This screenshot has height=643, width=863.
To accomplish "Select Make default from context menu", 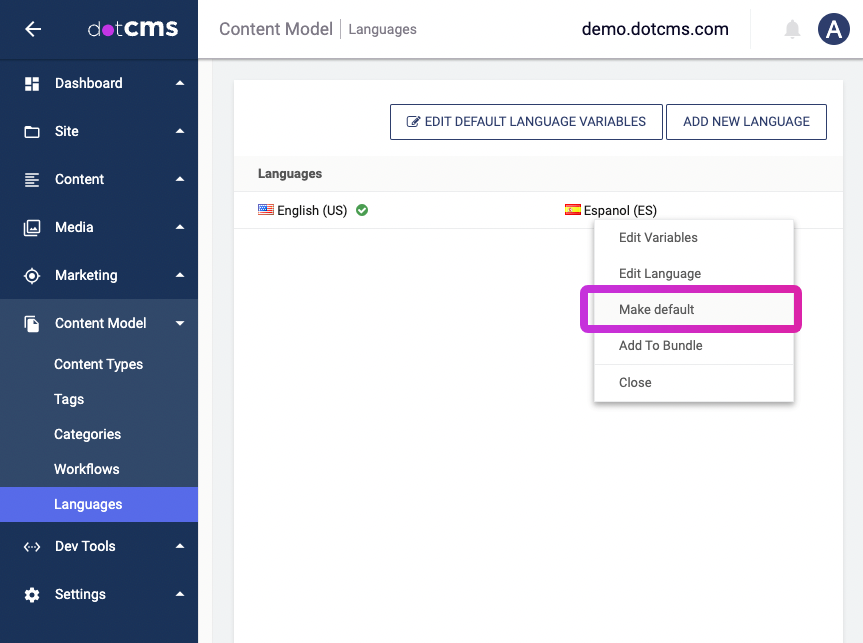I will [x=656, y=310].
